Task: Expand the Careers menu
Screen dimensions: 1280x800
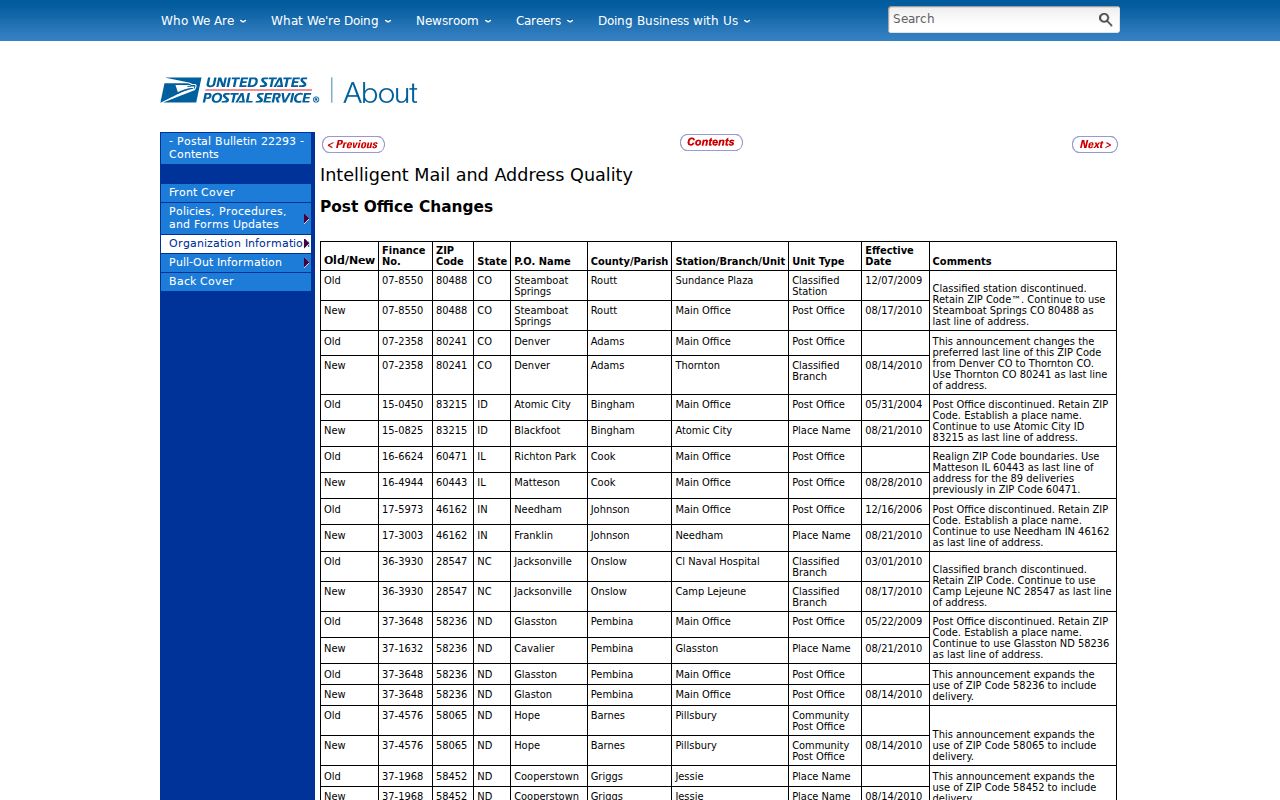Action: (545, 20)
